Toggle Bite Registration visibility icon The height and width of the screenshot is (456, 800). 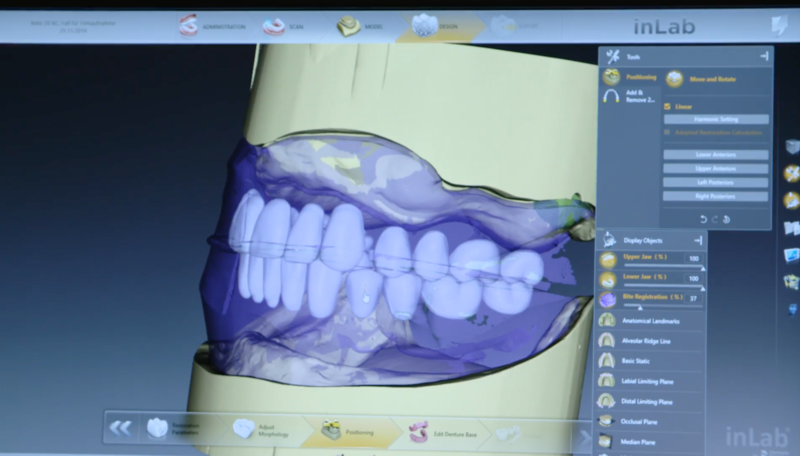tap(608, 298)
